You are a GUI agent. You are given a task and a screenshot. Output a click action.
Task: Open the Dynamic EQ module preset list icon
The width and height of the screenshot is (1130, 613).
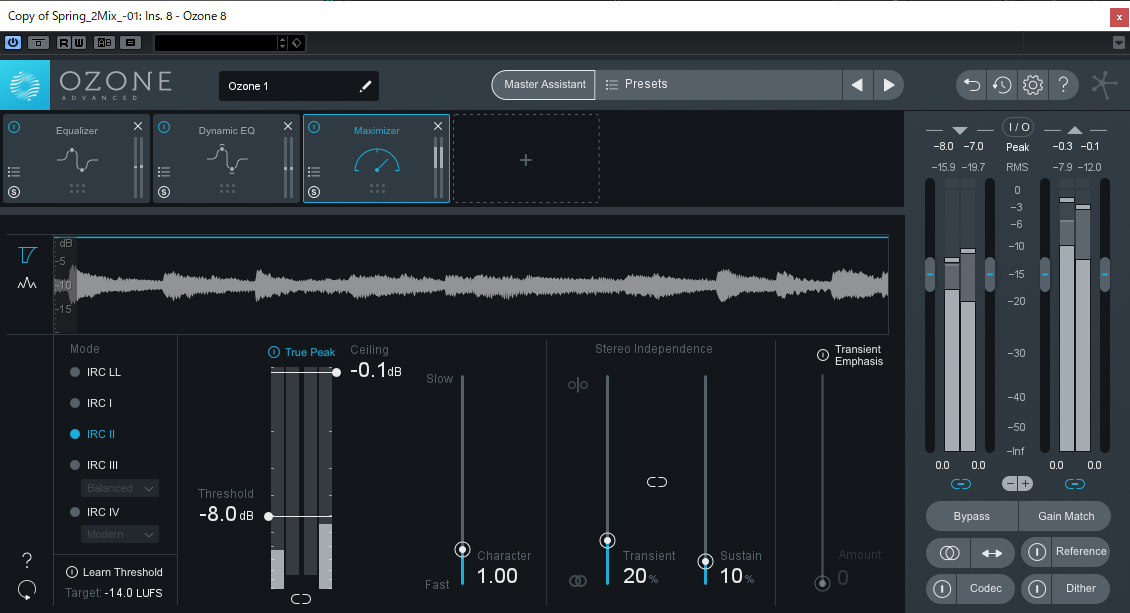point(164,172)
